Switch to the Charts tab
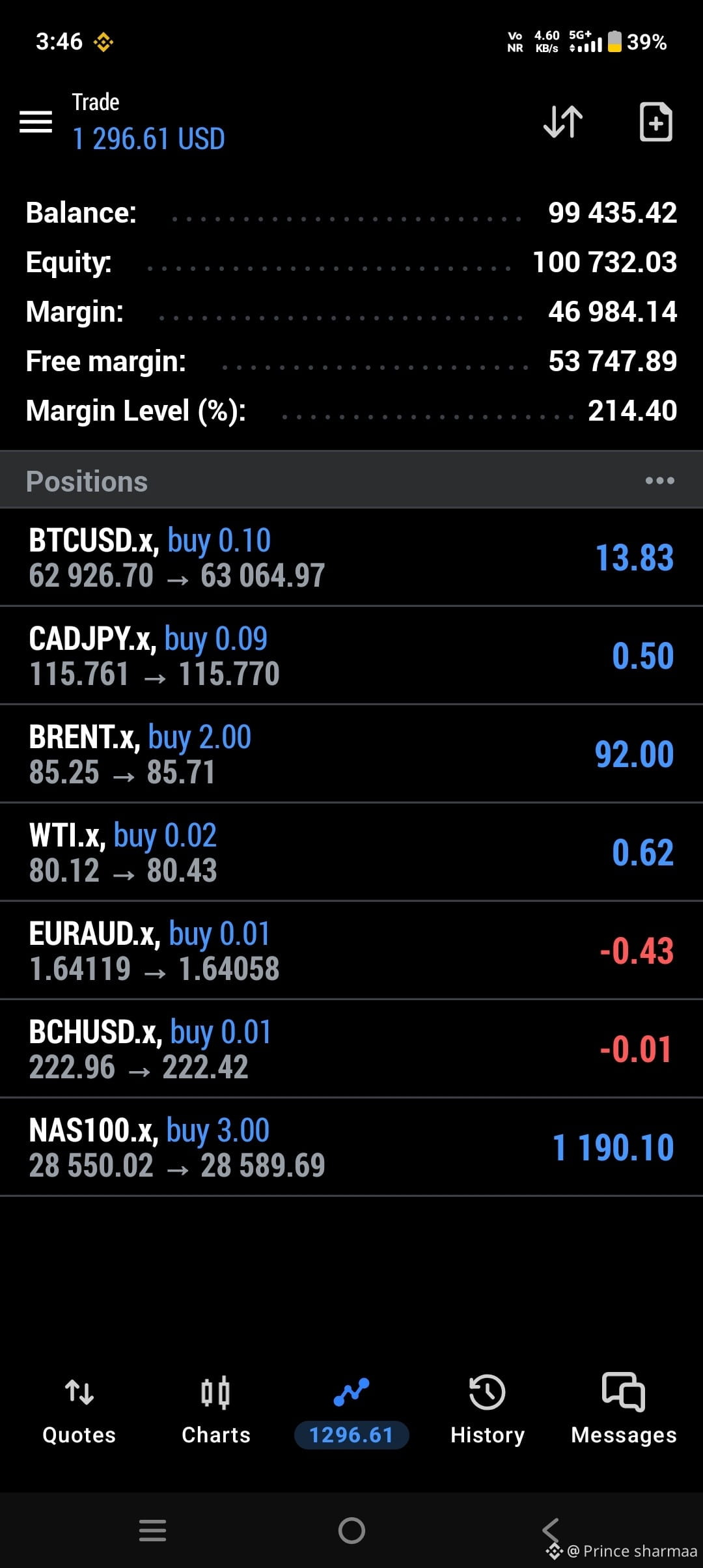Image resolution: width=703 pixels, height=1568 pixels. [x=215, y=1409]
